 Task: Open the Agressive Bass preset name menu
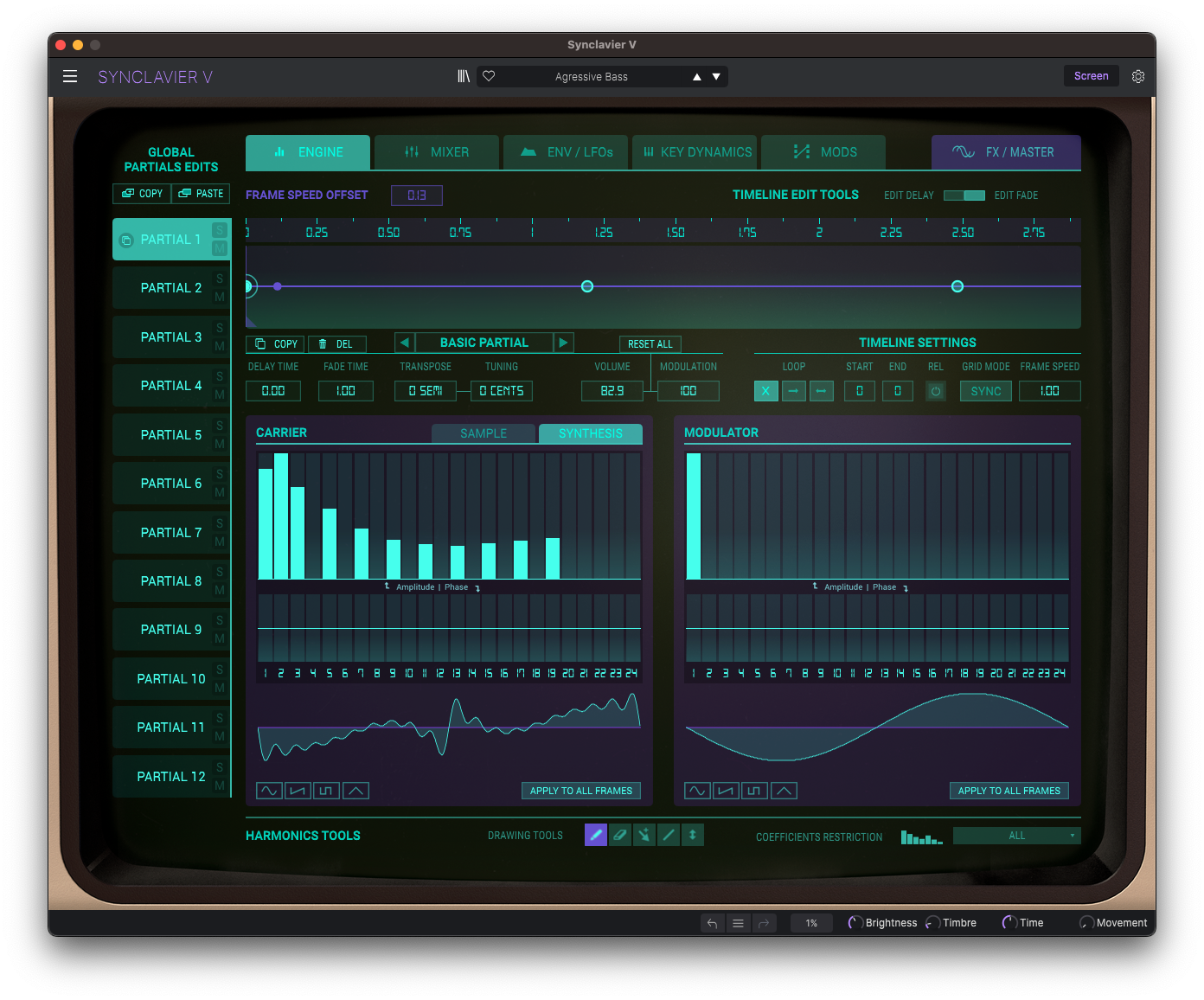click(592, 77)
